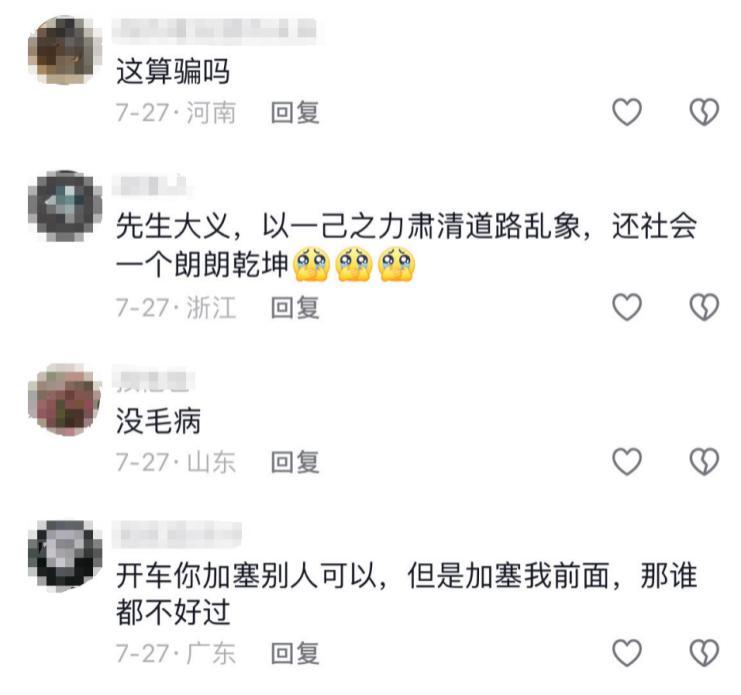
Task: Like the 先生大义 comment from 浙江
Action: pyautogui.click(x=627, y=307)
